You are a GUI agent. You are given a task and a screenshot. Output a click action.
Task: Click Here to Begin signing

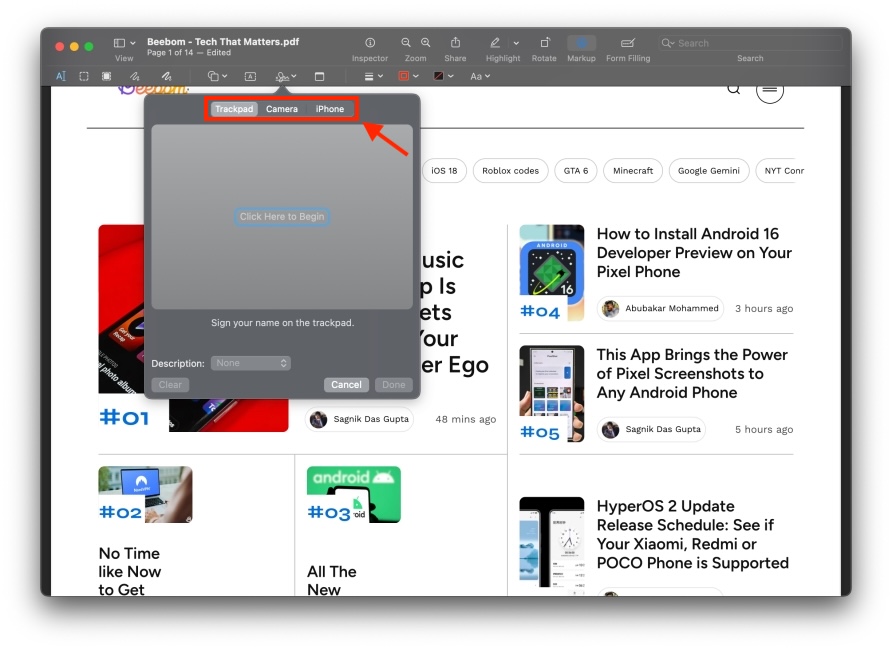[282, 217]
